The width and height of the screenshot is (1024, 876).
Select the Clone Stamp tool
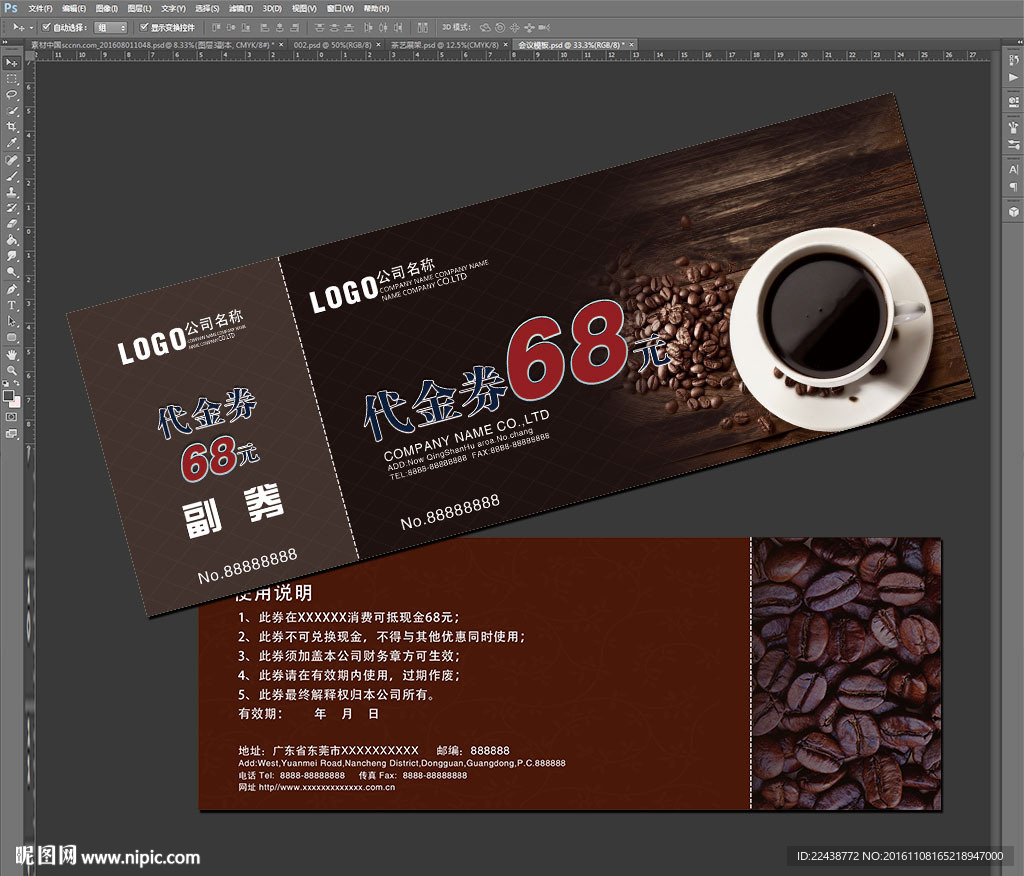click(x=11, y=192)
